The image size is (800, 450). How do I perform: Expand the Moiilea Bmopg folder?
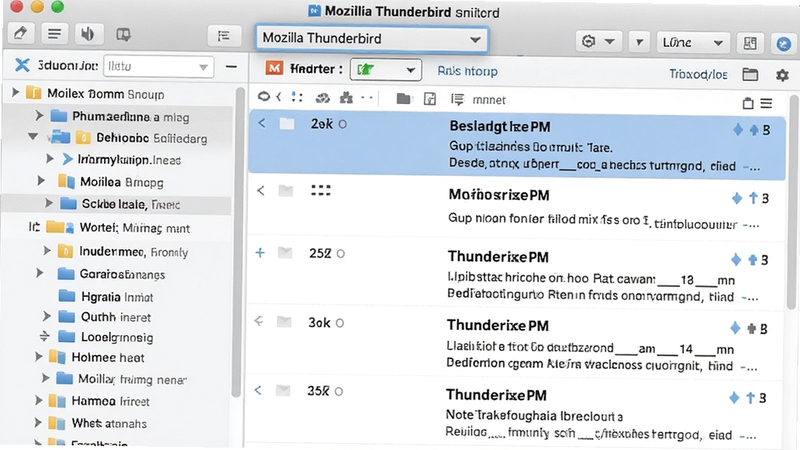41,181
